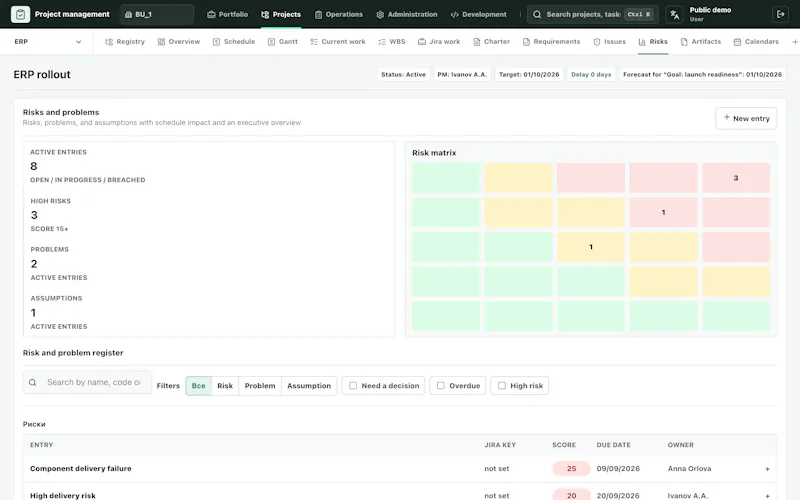The width and height of the screenshot is (800, 500).
Task: Open the High delivery risk entry
Action: [x=63, y=495]
